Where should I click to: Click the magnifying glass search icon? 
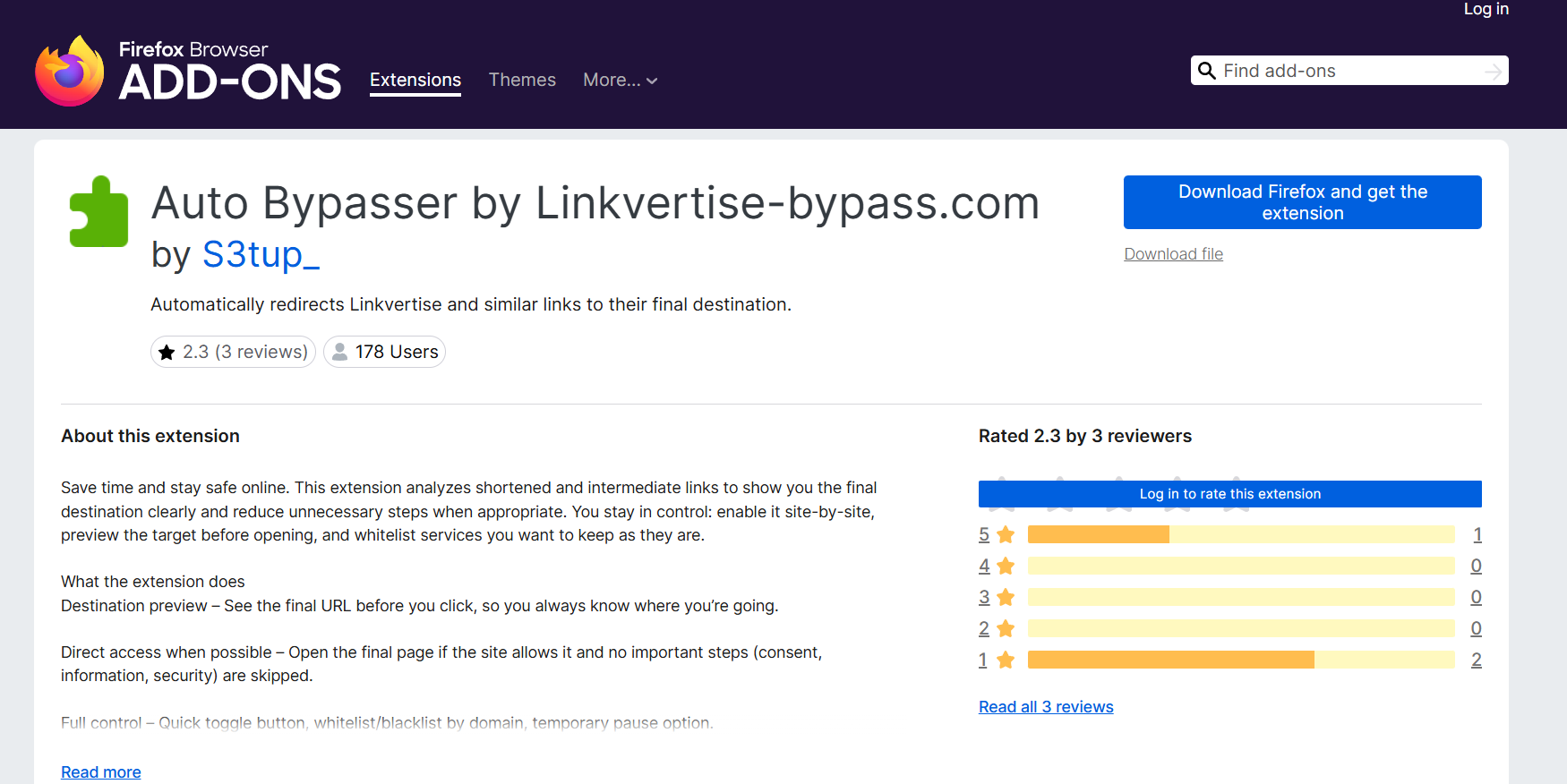pyautogui.click(x=1206, y=71)
